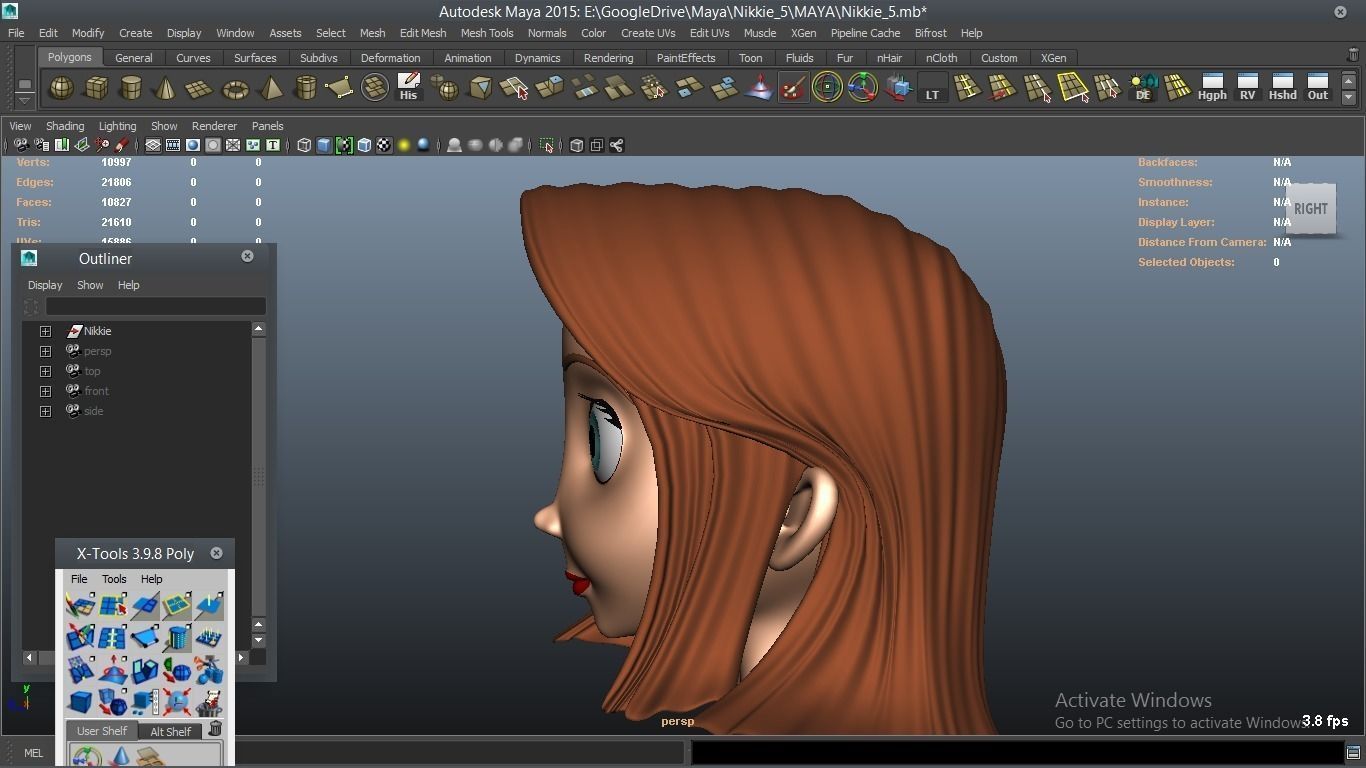Open the Mesh Tools menu
The image size is (1366, 768).
click(487, 33)
